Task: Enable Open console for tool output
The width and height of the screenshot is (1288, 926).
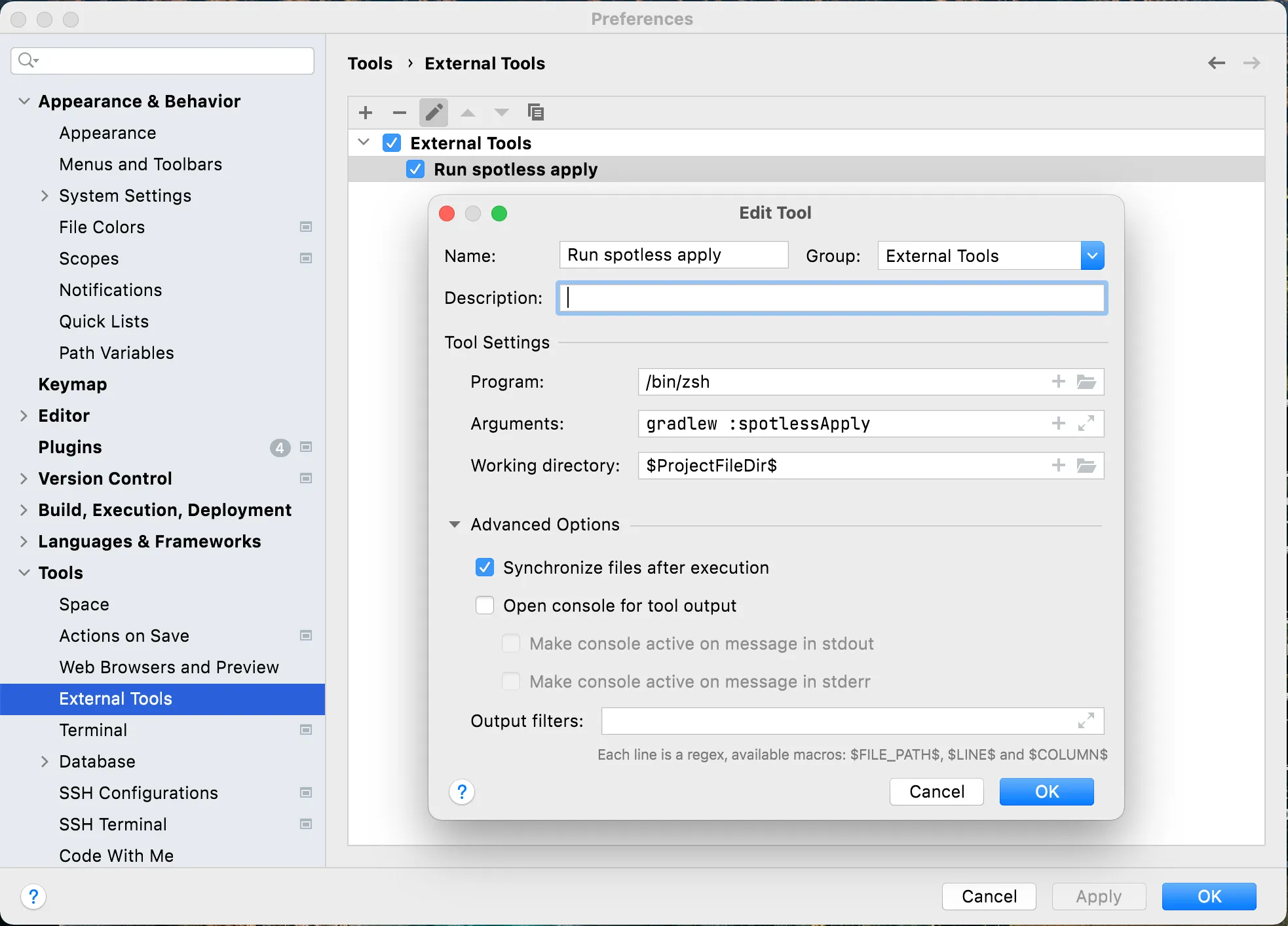Action: click(x=485, y=605)
